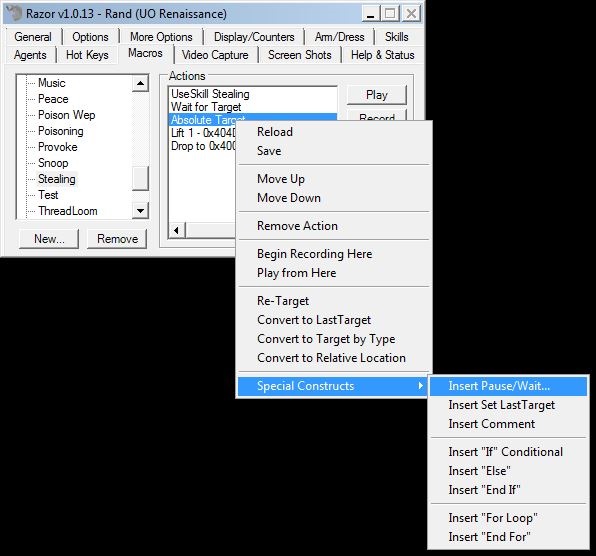Select the Drop to action row

pos(203,146)
